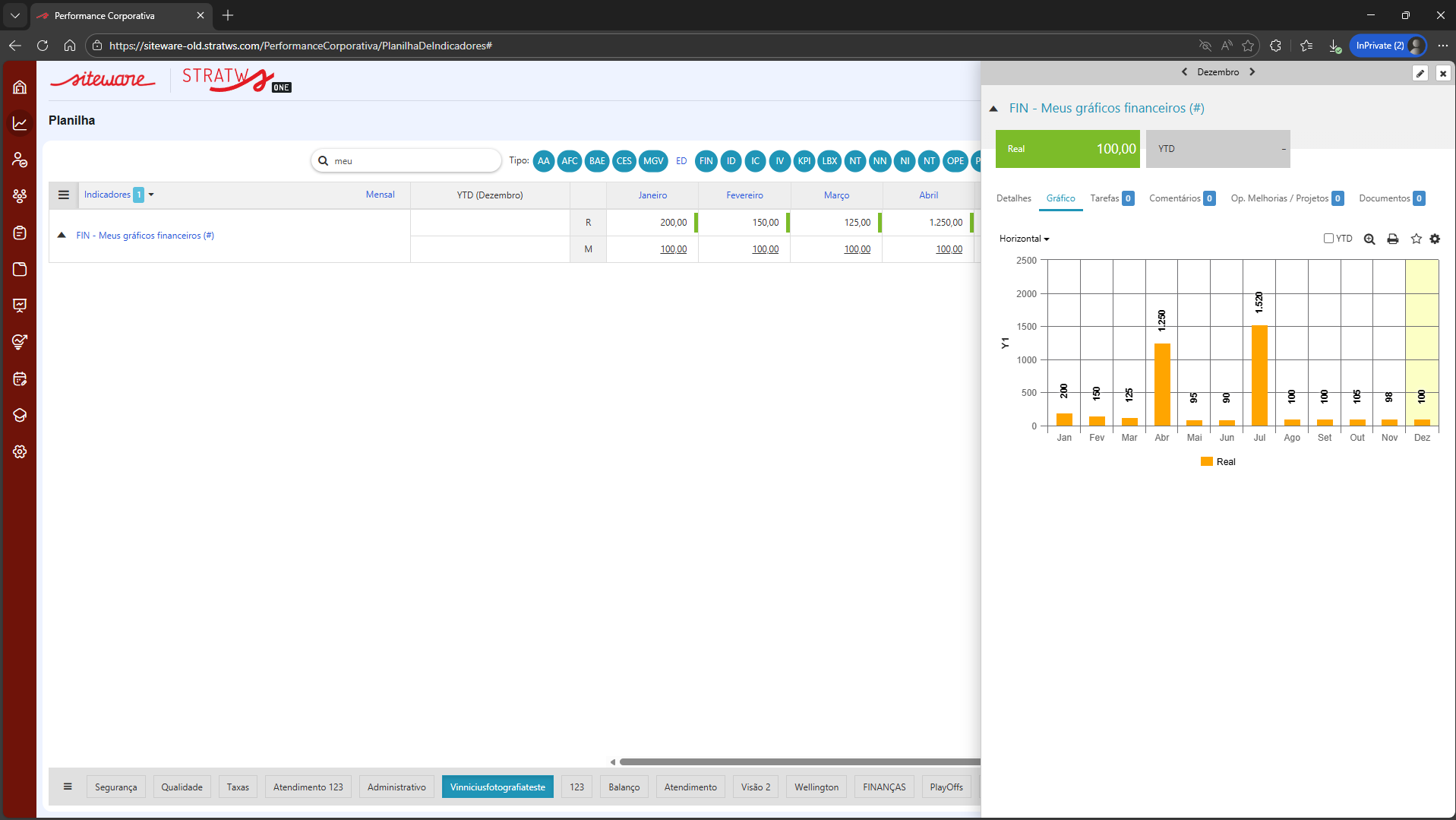1456x820 pixels.
Task: Toggle the KPI type filter bubble
Action: 804,161
